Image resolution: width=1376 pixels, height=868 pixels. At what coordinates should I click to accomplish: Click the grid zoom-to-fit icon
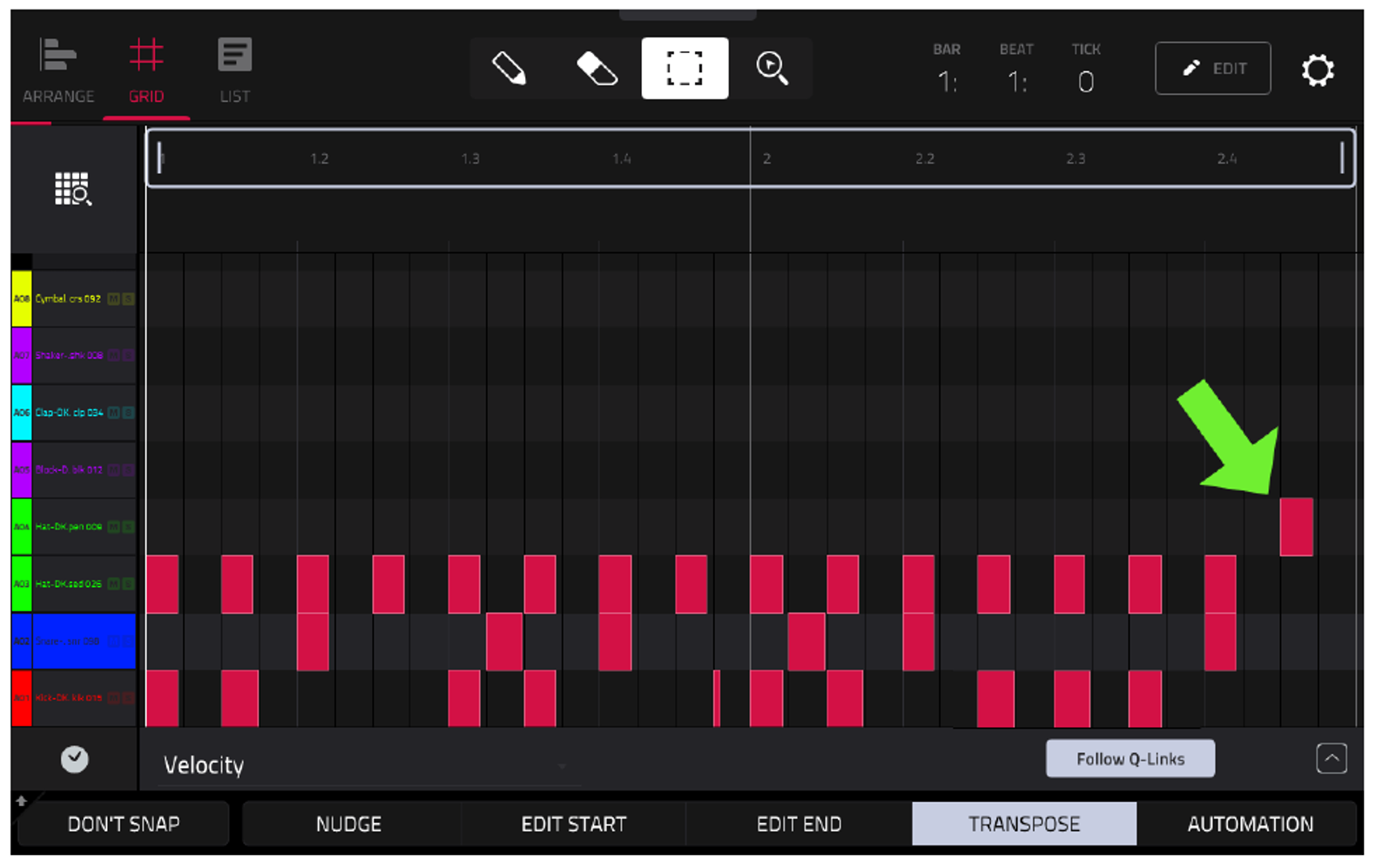pyautogui.click(x=73, y=188)
